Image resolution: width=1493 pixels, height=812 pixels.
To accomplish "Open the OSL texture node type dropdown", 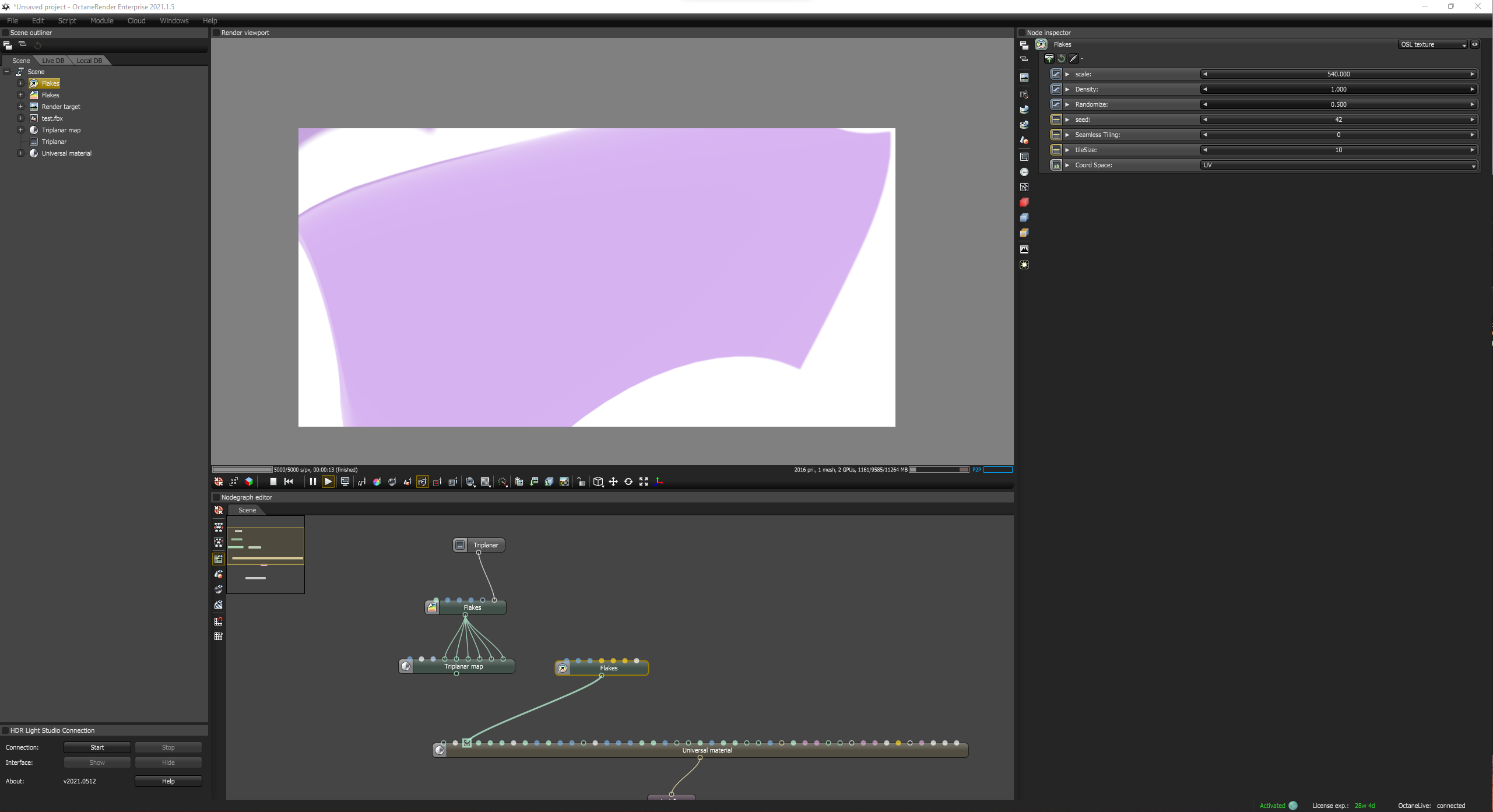I will (1432, 44).
